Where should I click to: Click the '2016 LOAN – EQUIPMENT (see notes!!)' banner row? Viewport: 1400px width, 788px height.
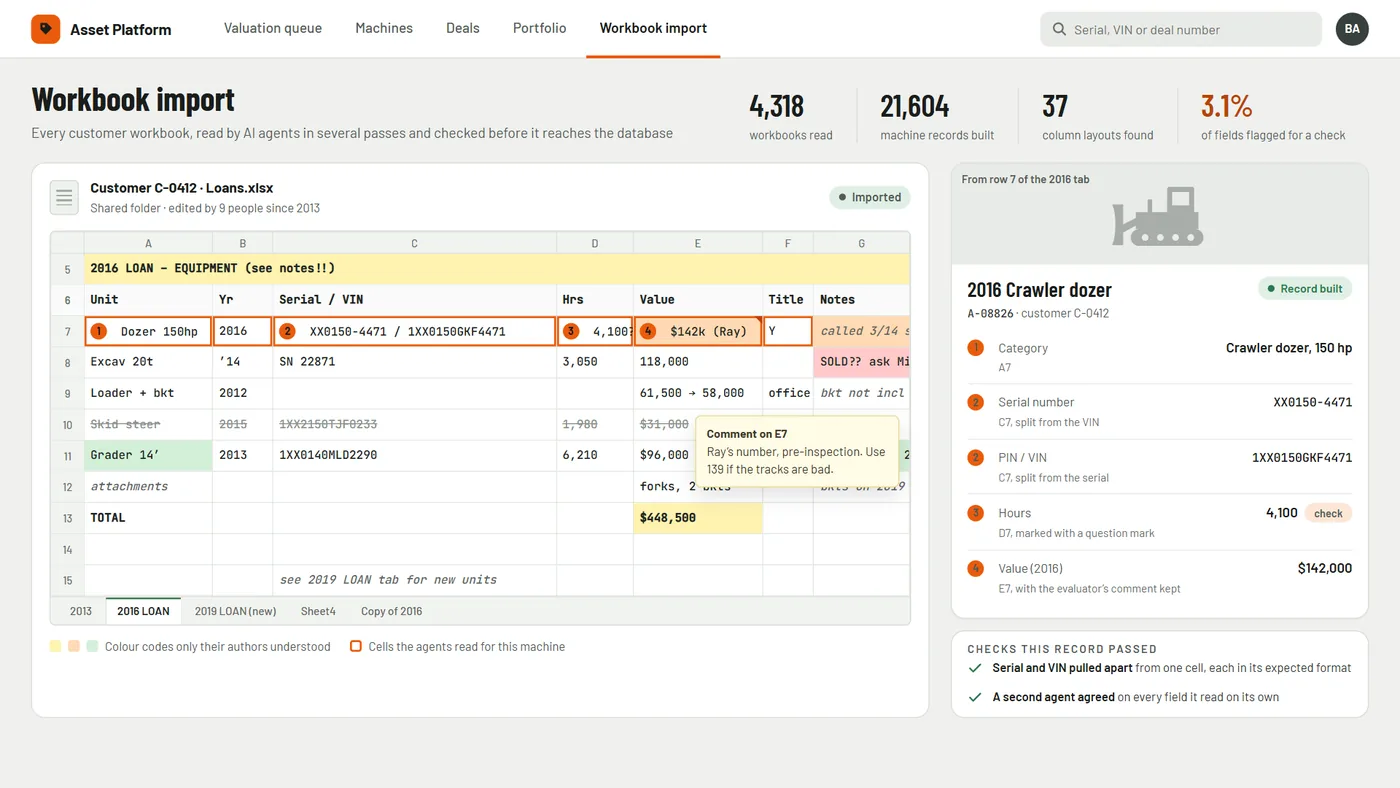pos(497,268)
